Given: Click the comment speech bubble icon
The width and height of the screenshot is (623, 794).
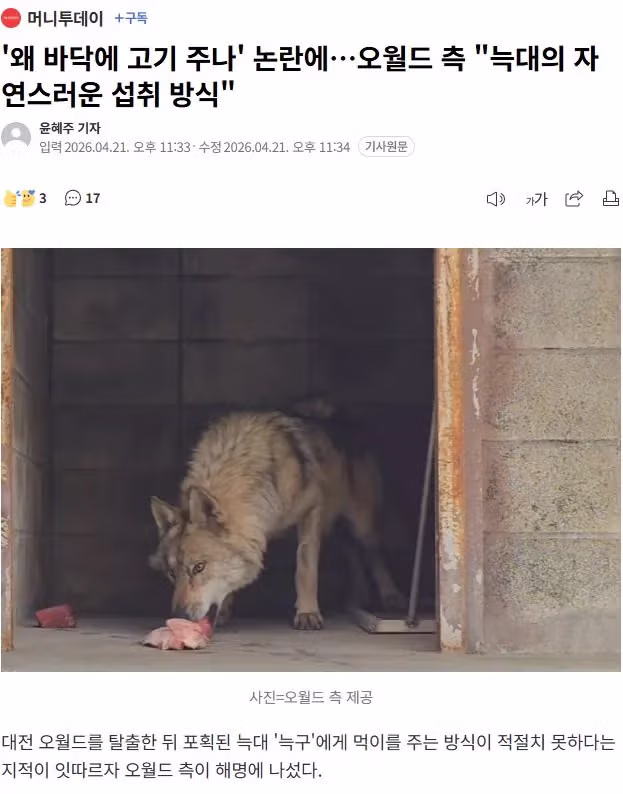Looking at the screenshot, I should point(72,198).
